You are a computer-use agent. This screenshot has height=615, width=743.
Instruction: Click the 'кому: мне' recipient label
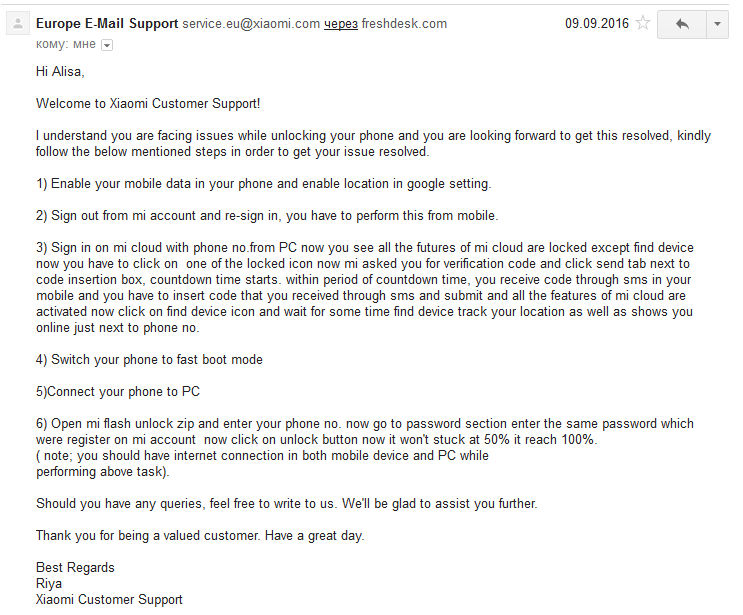click(66, 44)
